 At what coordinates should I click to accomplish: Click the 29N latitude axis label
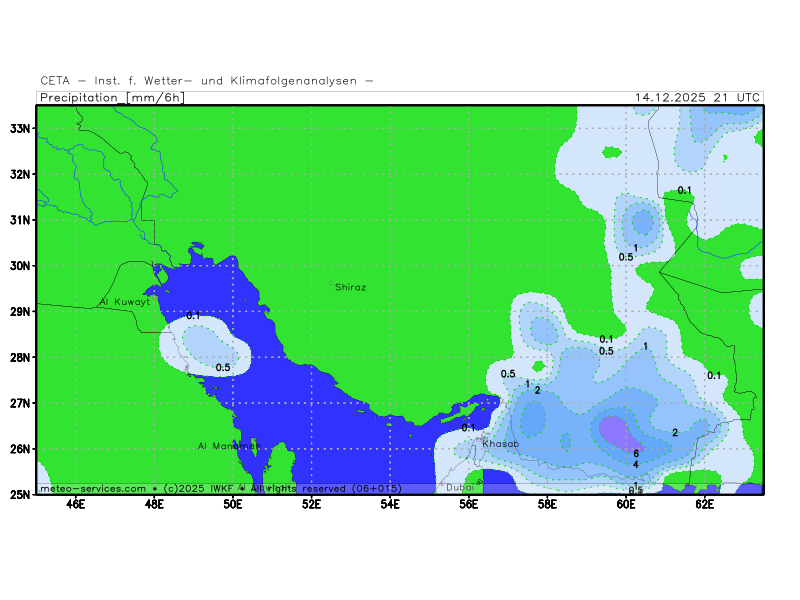19,311
